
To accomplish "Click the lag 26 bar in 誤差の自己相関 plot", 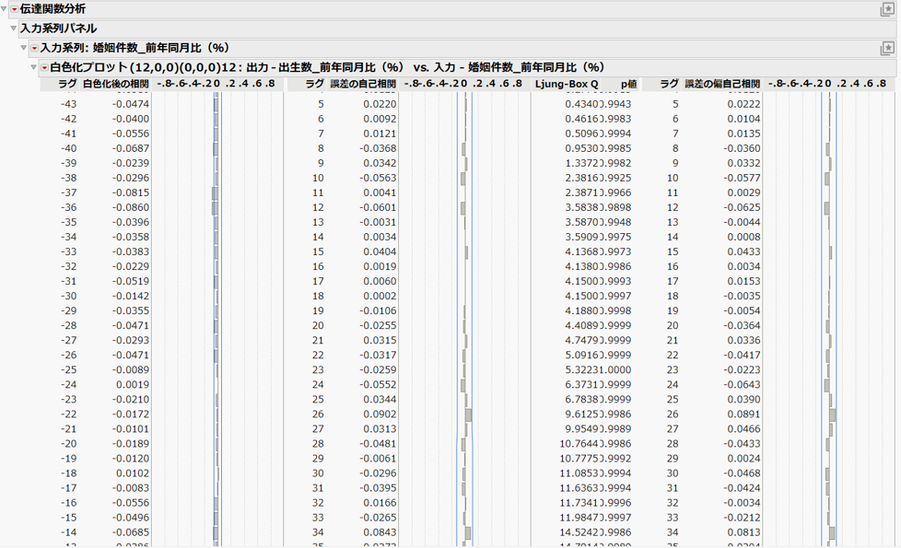I will click(x=468, y=415).
